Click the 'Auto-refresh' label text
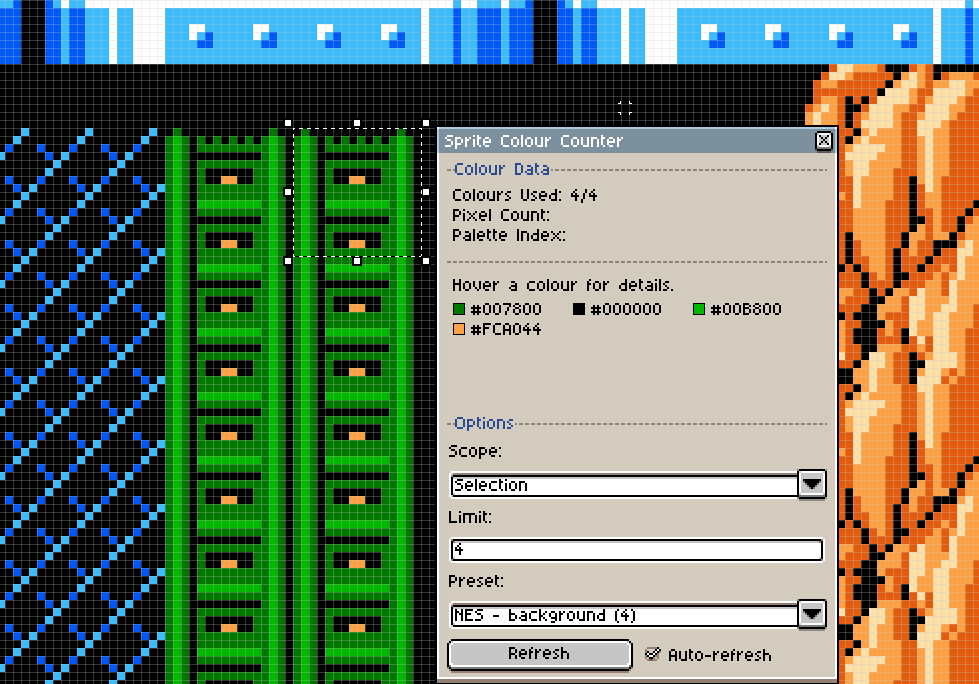This screenshot has width=979, height=684. [719, 655]
